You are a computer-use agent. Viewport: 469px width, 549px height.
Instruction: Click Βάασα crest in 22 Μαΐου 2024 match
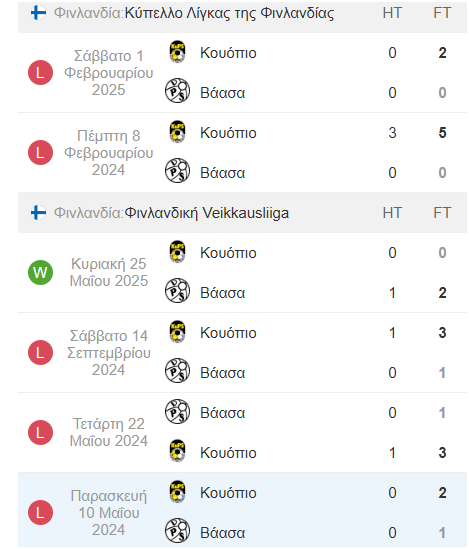coord(177,411)
